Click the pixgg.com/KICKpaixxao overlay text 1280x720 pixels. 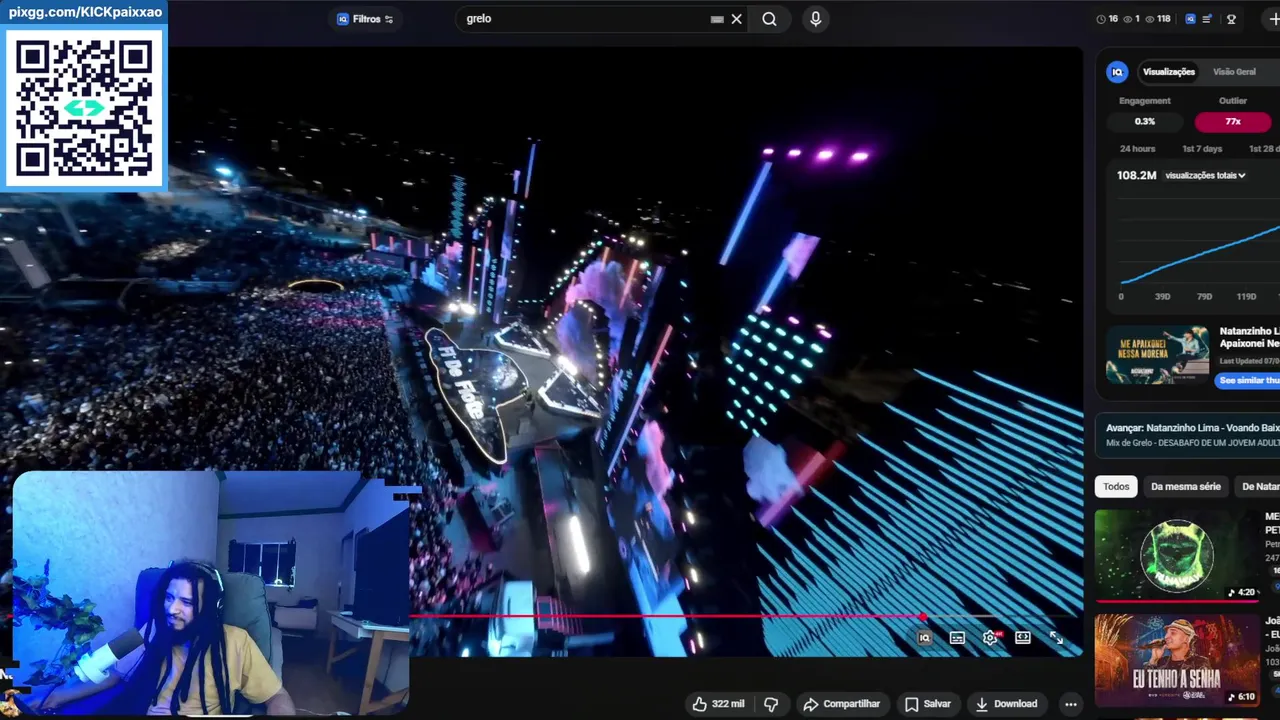[84, 12]
